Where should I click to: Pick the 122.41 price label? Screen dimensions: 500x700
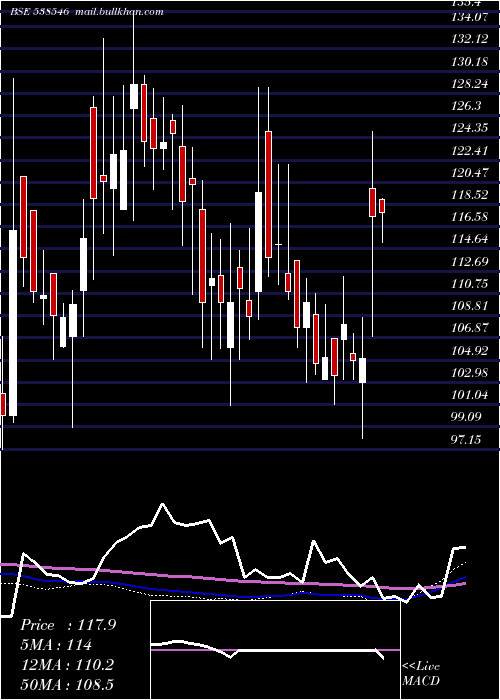click(469, 150)
